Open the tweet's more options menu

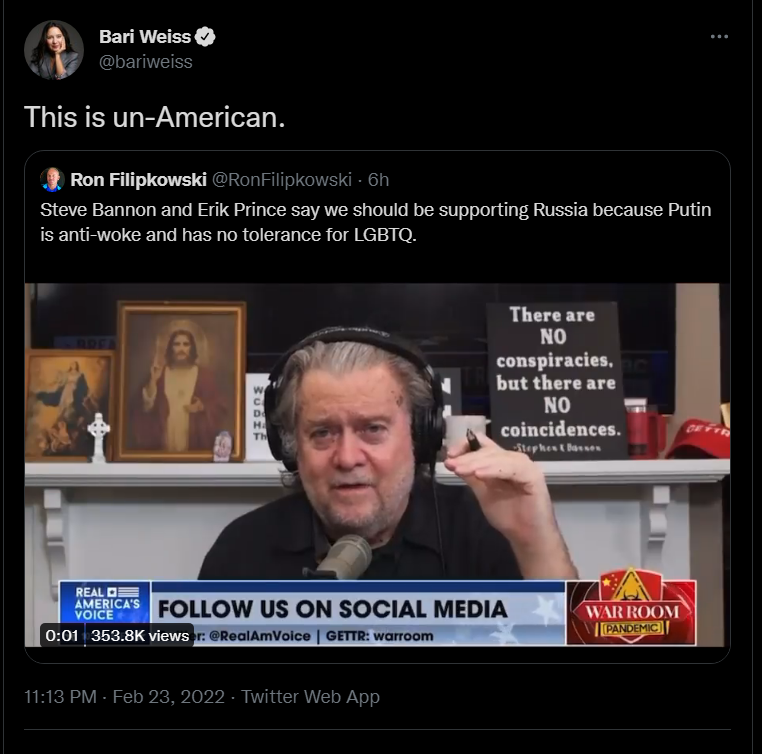(x=719, y=37)
